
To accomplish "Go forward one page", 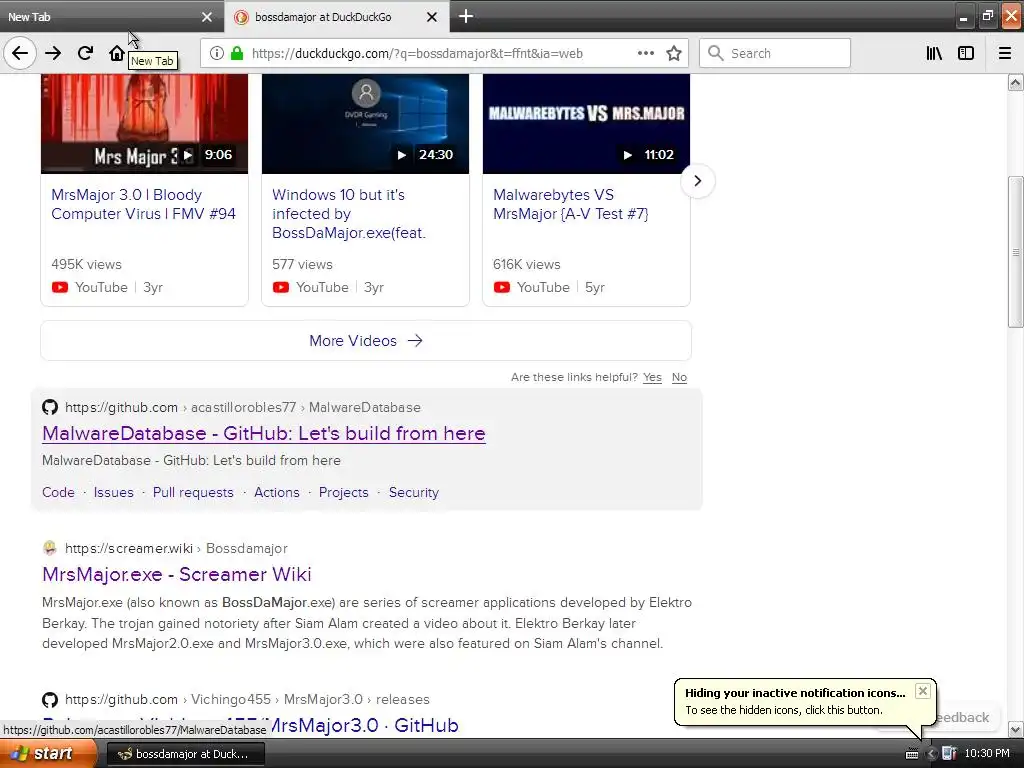I will click(x=53, y=53).
